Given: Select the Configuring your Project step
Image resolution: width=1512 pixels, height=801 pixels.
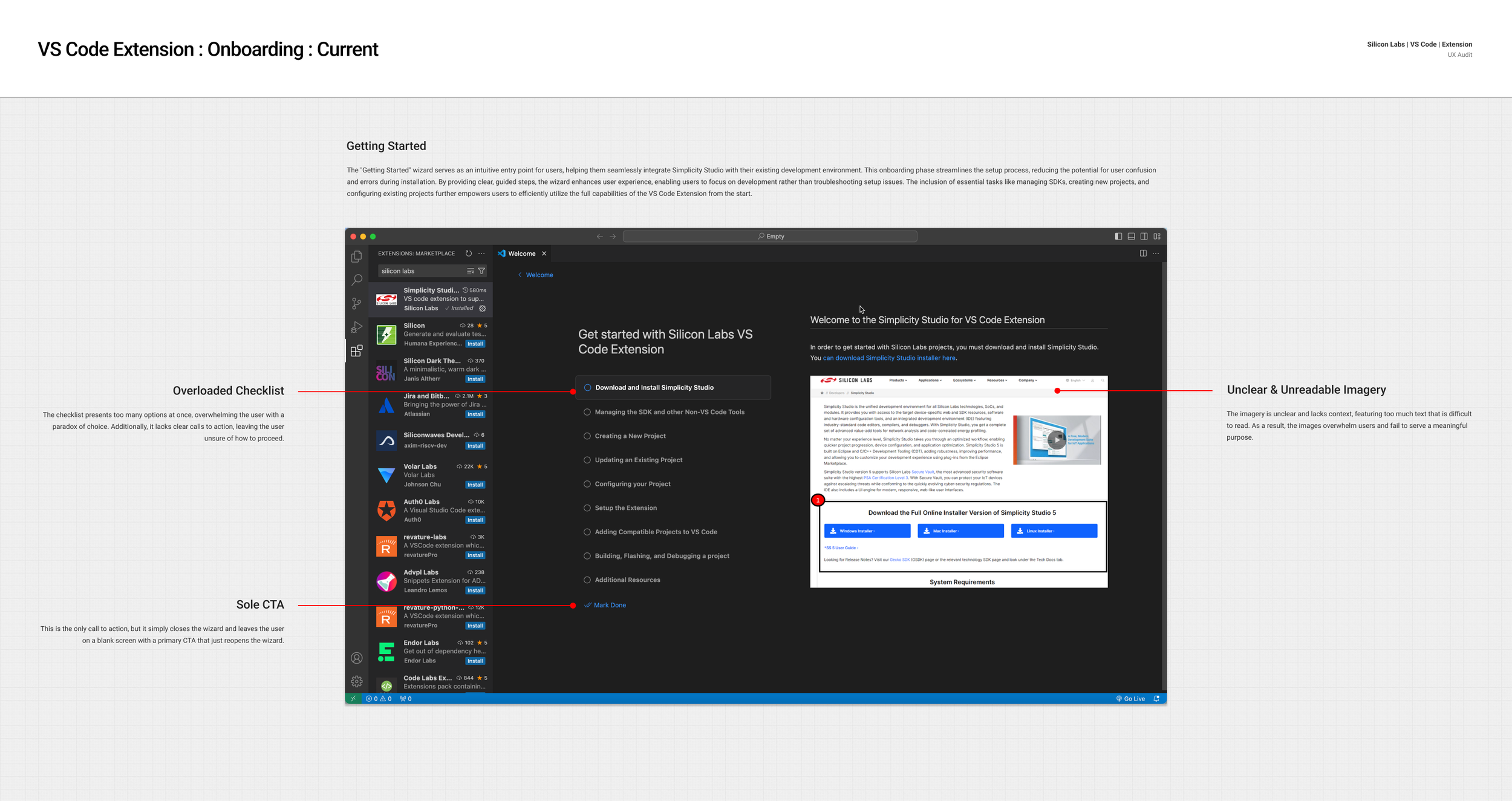Looking at the screenshot, I should click(632, 484).
